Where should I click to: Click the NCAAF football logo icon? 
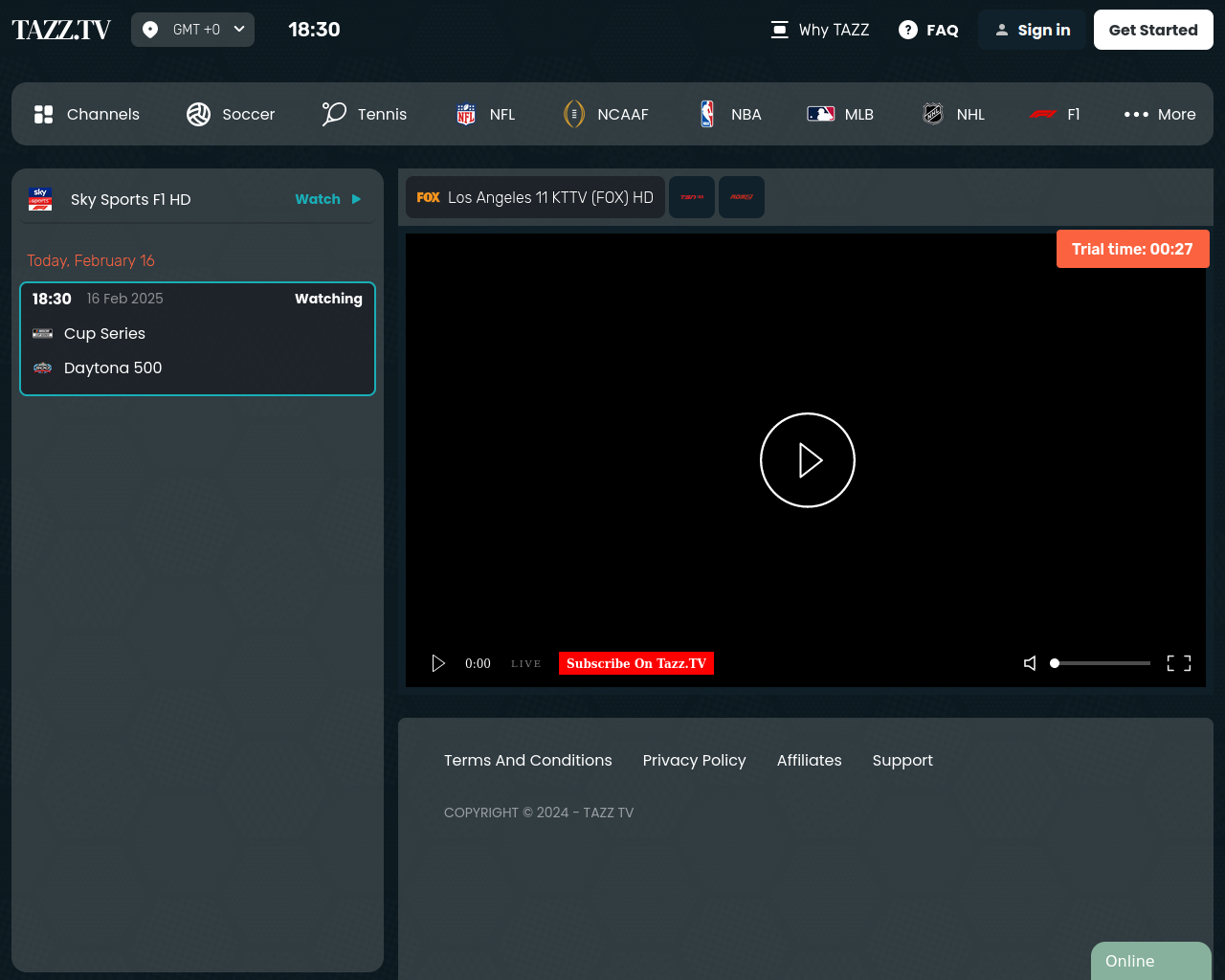click(573, 114)
